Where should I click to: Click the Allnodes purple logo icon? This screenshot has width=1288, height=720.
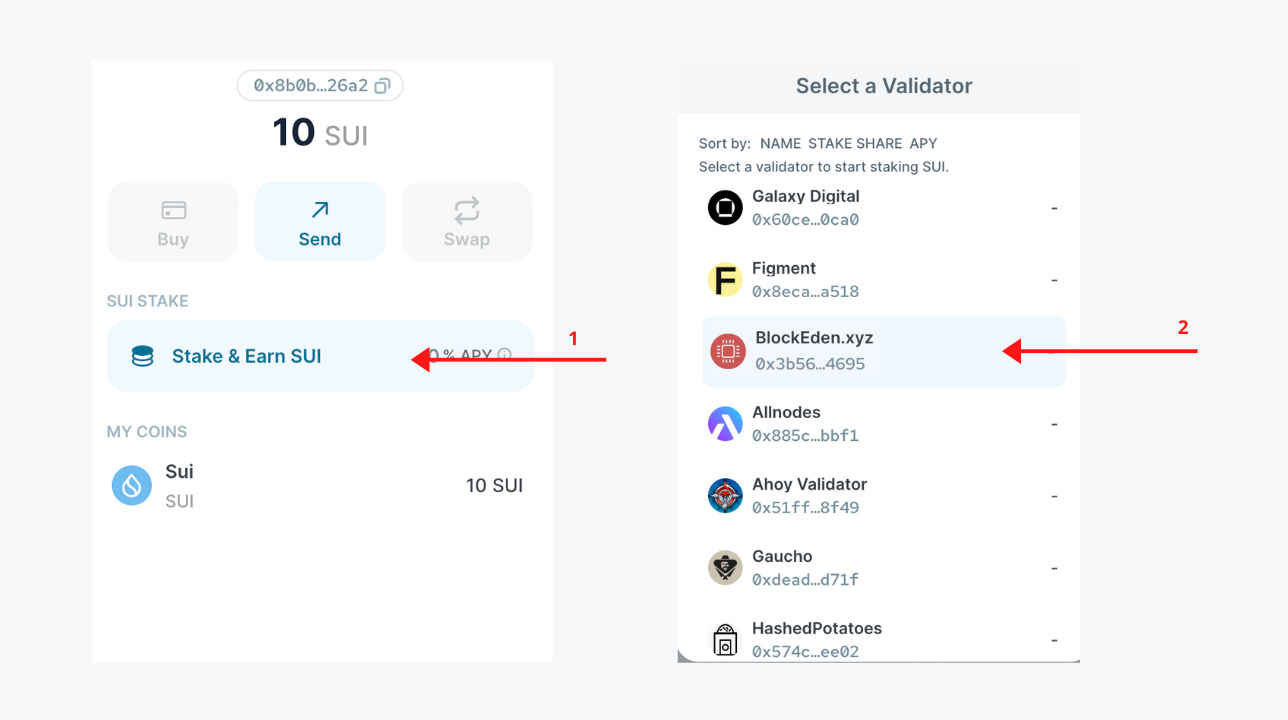(x=725, y=424)
